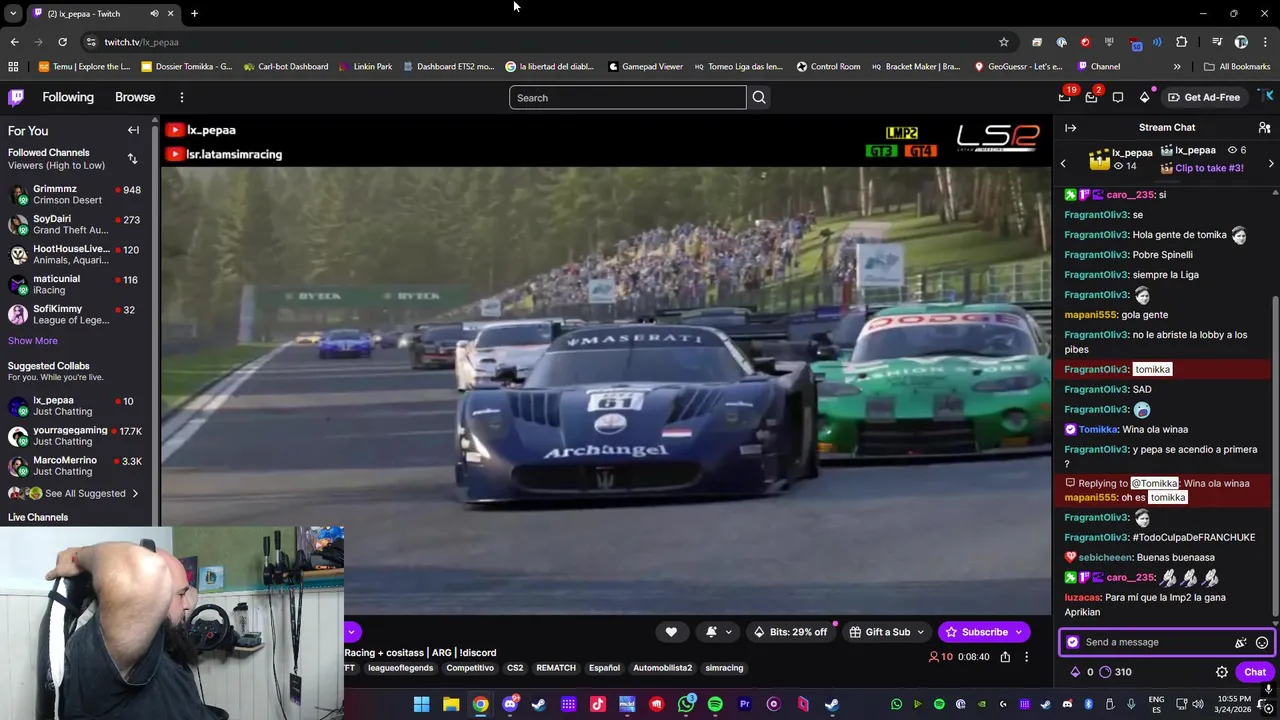Collapse the For You sidebar

click(133, 130)
